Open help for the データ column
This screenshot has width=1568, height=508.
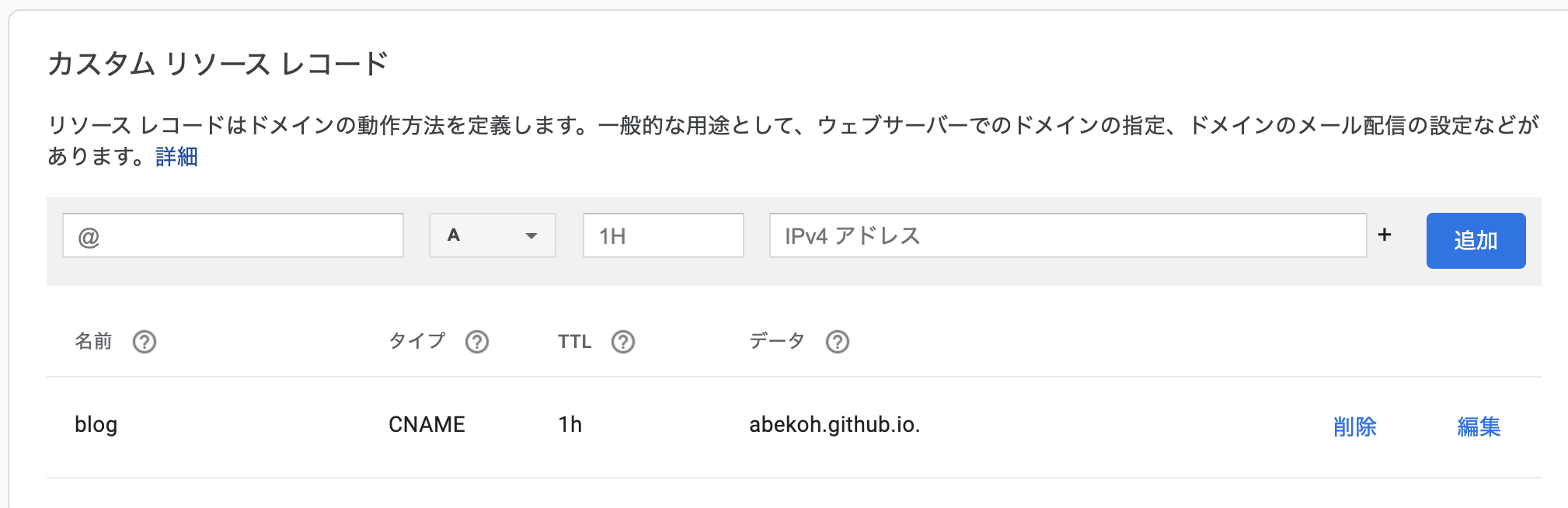coord(838,341)
